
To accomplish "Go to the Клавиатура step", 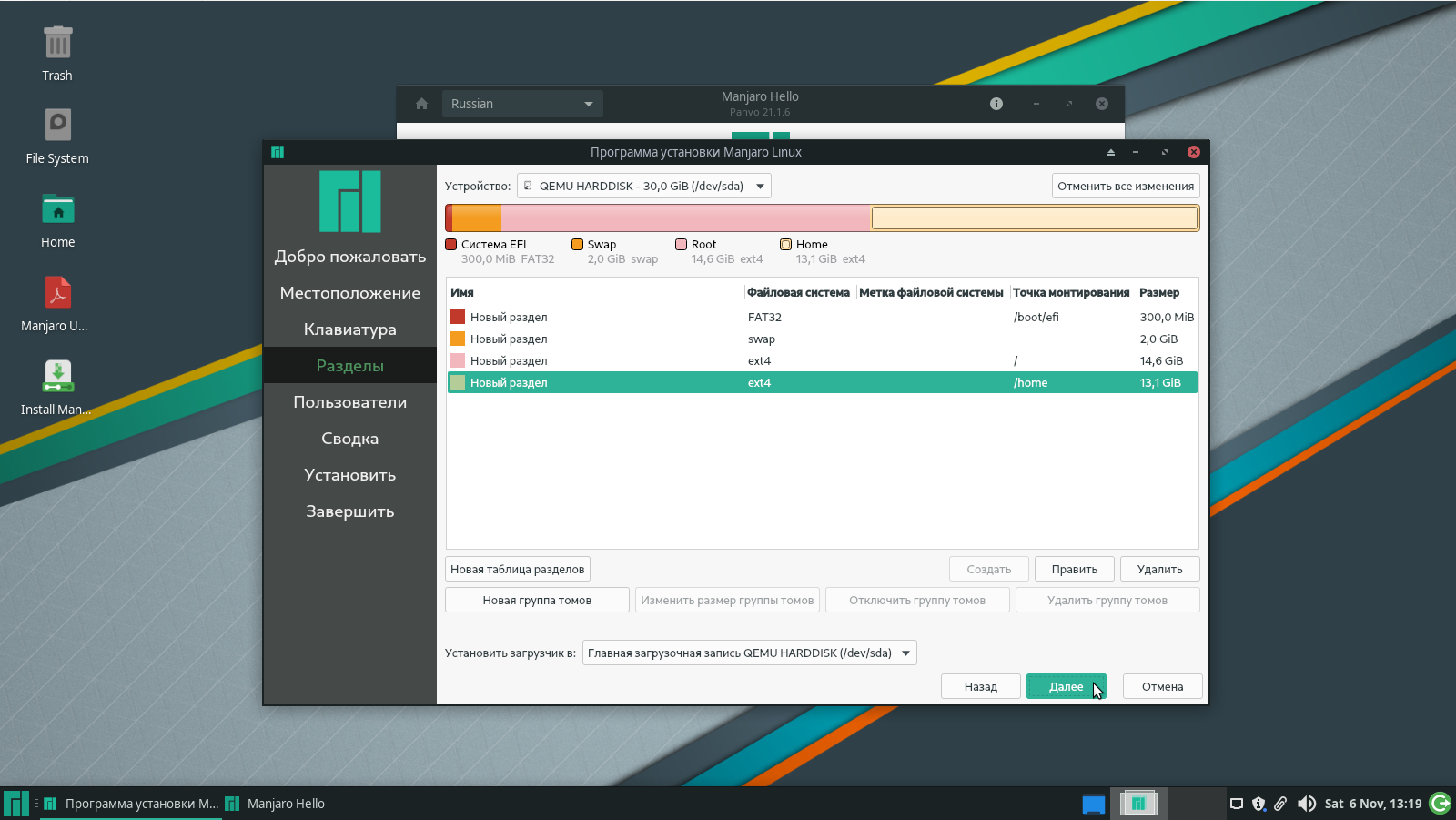I will click(x=349, y=329).
